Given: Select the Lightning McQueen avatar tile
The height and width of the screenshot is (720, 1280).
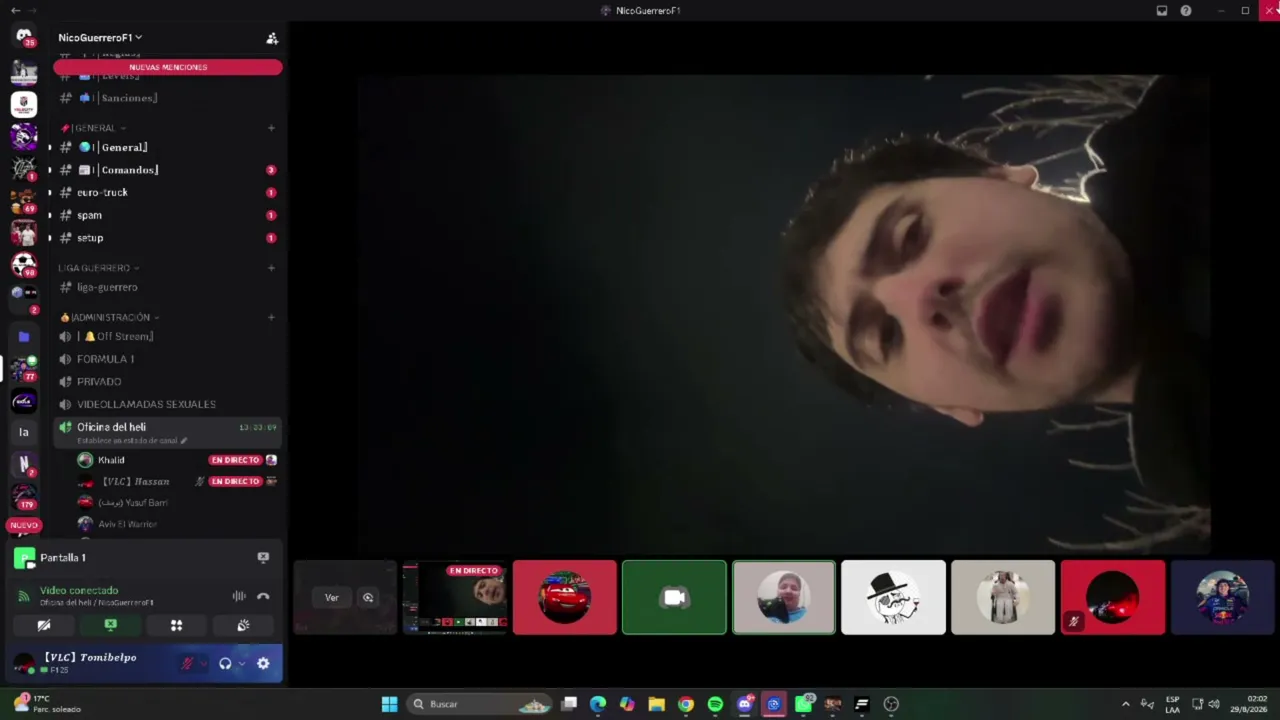Looking at the screenshot, I should 565,598.
